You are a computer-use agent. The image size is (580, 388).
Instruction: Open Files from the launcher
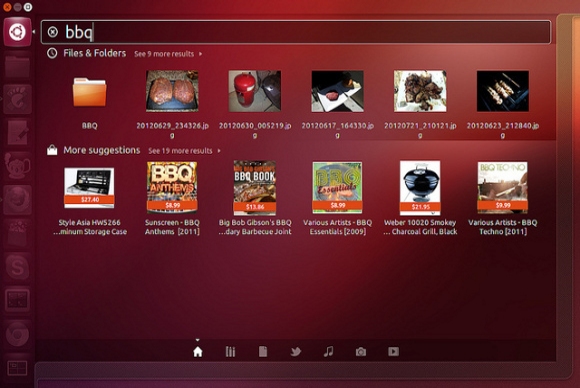coord(17,66)
